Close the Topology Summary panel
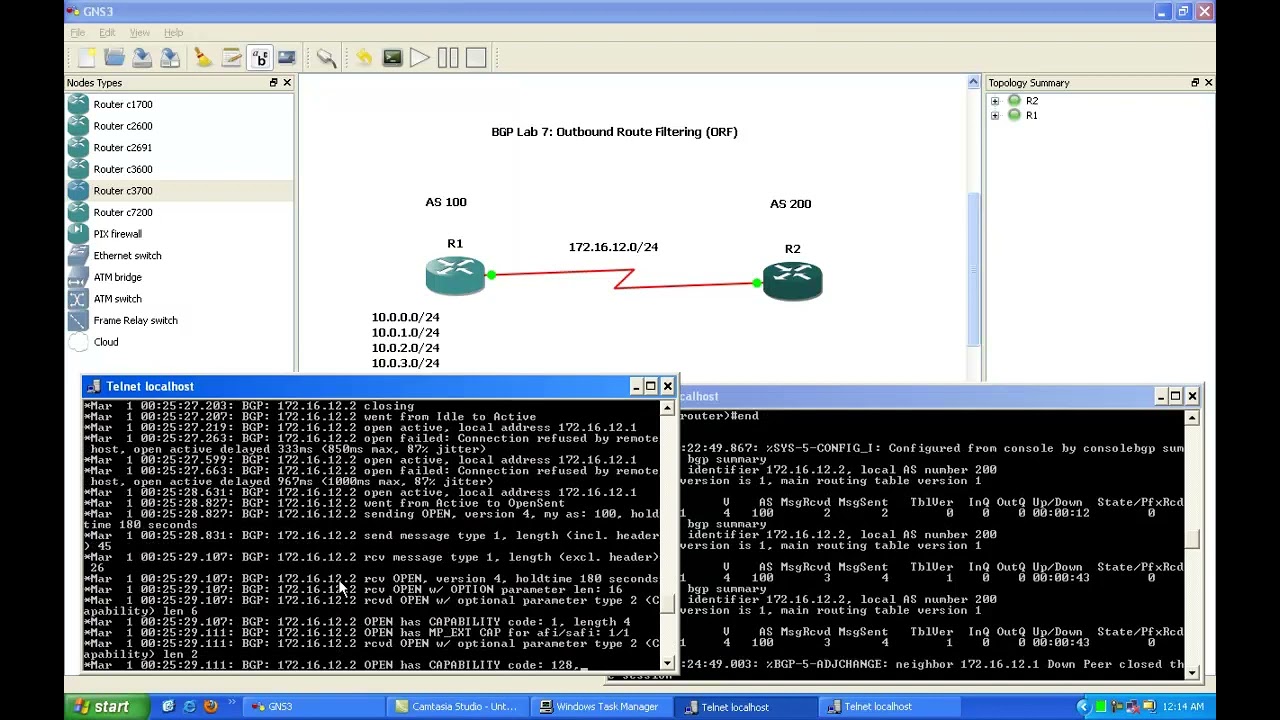The image size is (1280, 720). pyautogui.click(x=1208, y=83)
